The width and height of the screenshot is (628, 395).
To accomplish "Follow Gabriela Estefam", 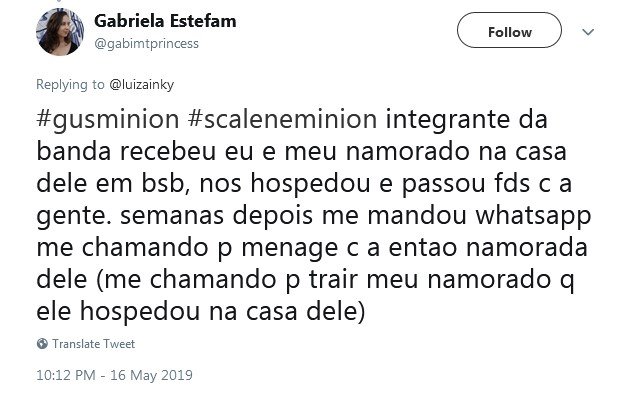I will 509,30.
